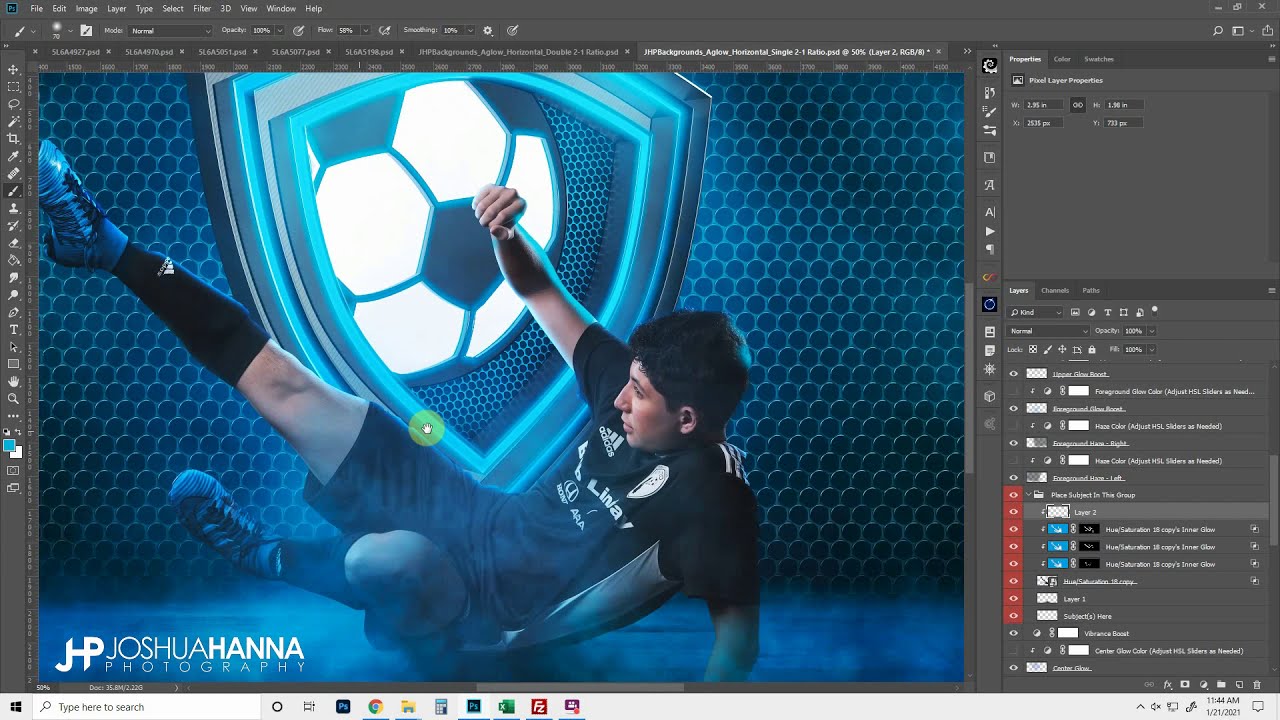Open the Image menu
This screenshot has height=720, width=1280.
point(87,8)
